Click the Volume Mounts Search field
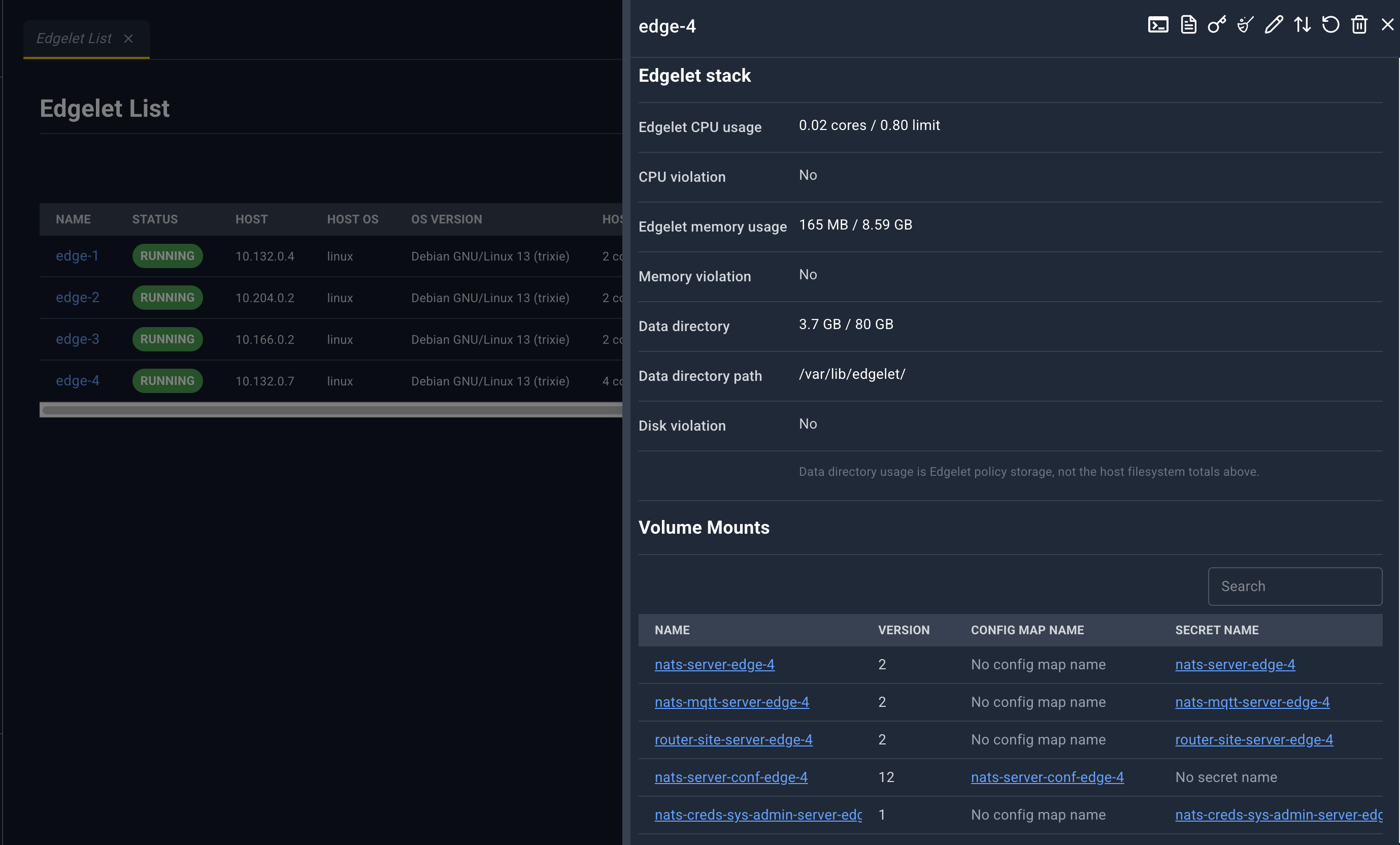The image size is (1400, 845). tap(1294, 587)
